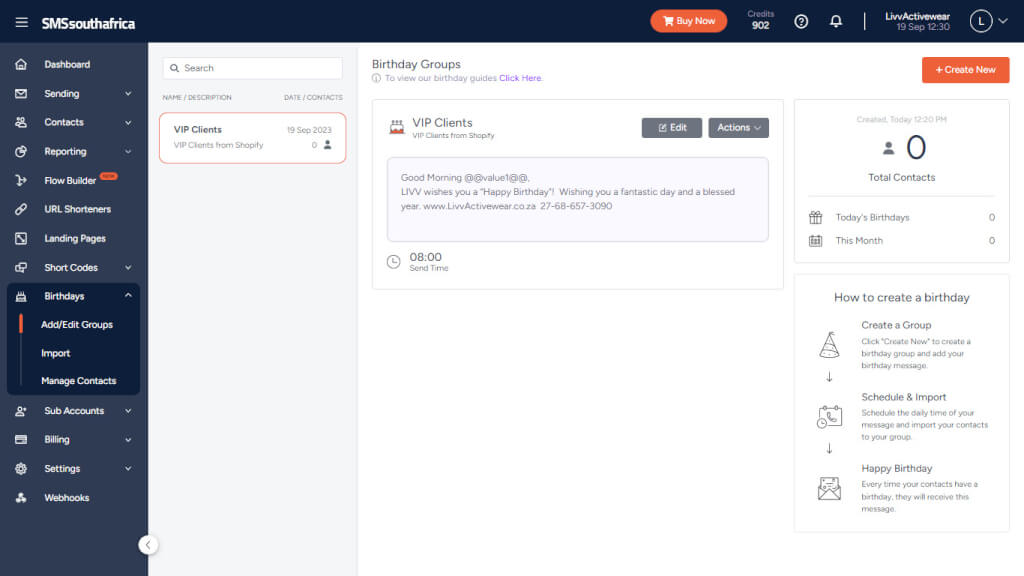Click the Create New button

point(965,70)
